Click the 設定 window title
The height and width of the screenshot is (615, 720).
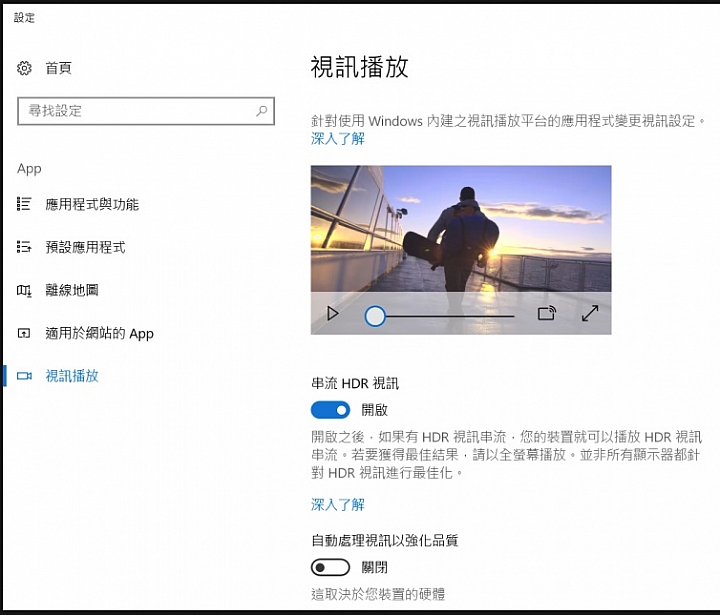(x=24, y=18)
